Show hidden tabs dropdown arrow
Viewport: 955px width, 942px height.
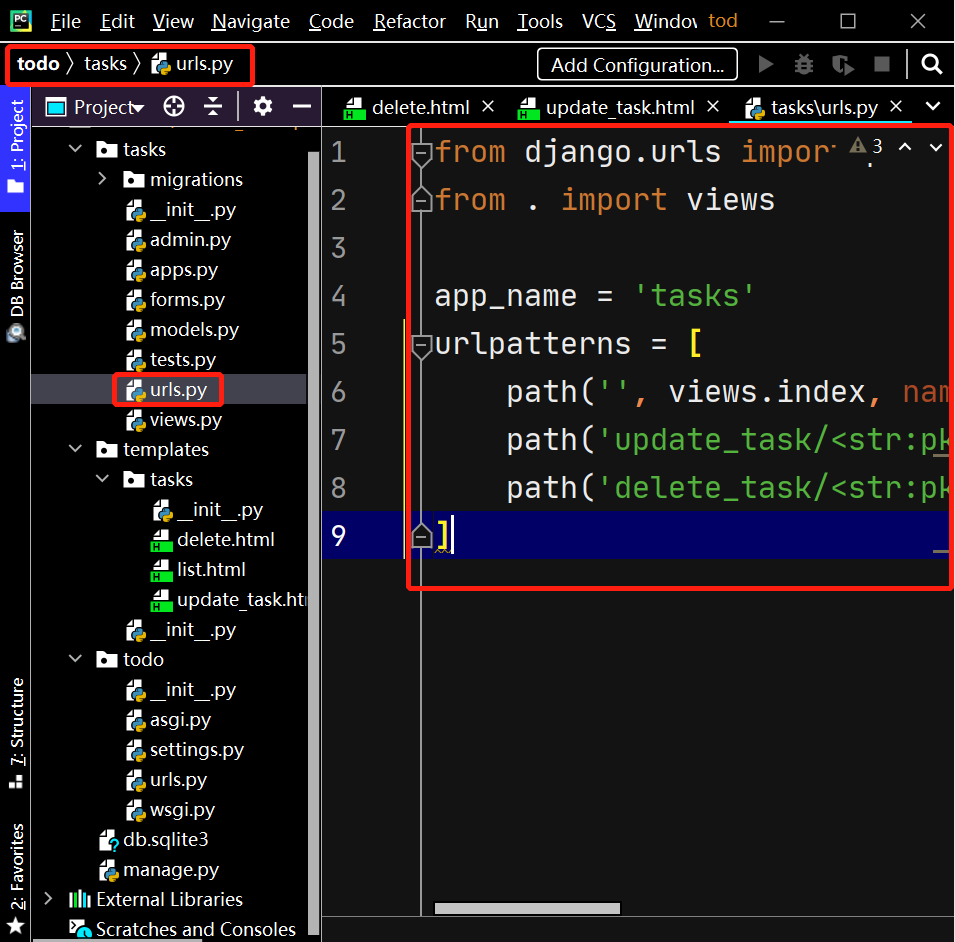(x=932, y=107)
